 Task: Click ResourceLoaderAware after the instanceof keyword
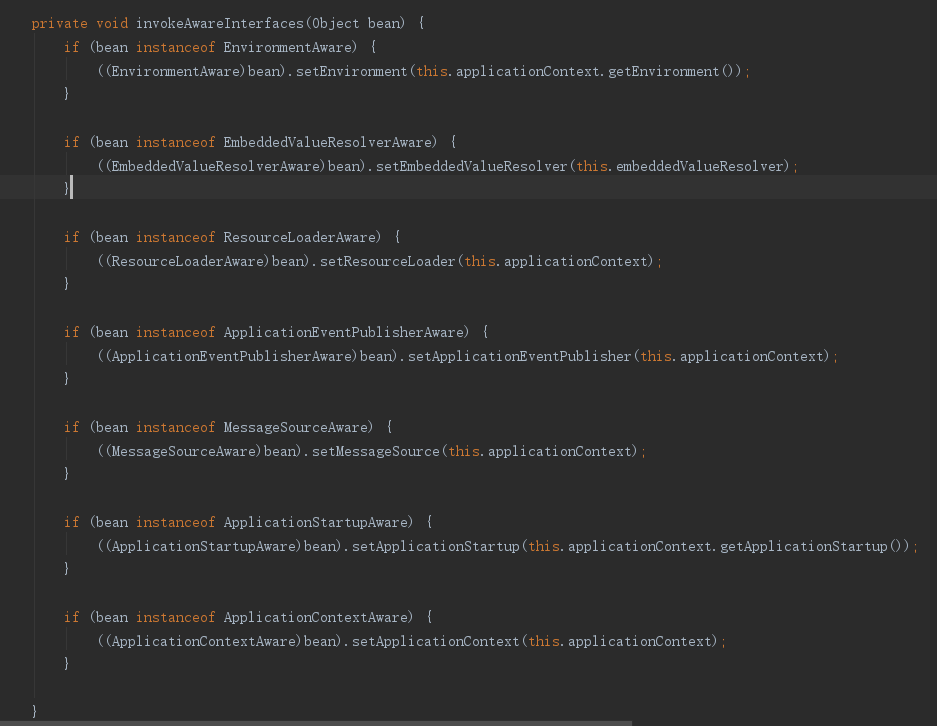pos(302,237)
